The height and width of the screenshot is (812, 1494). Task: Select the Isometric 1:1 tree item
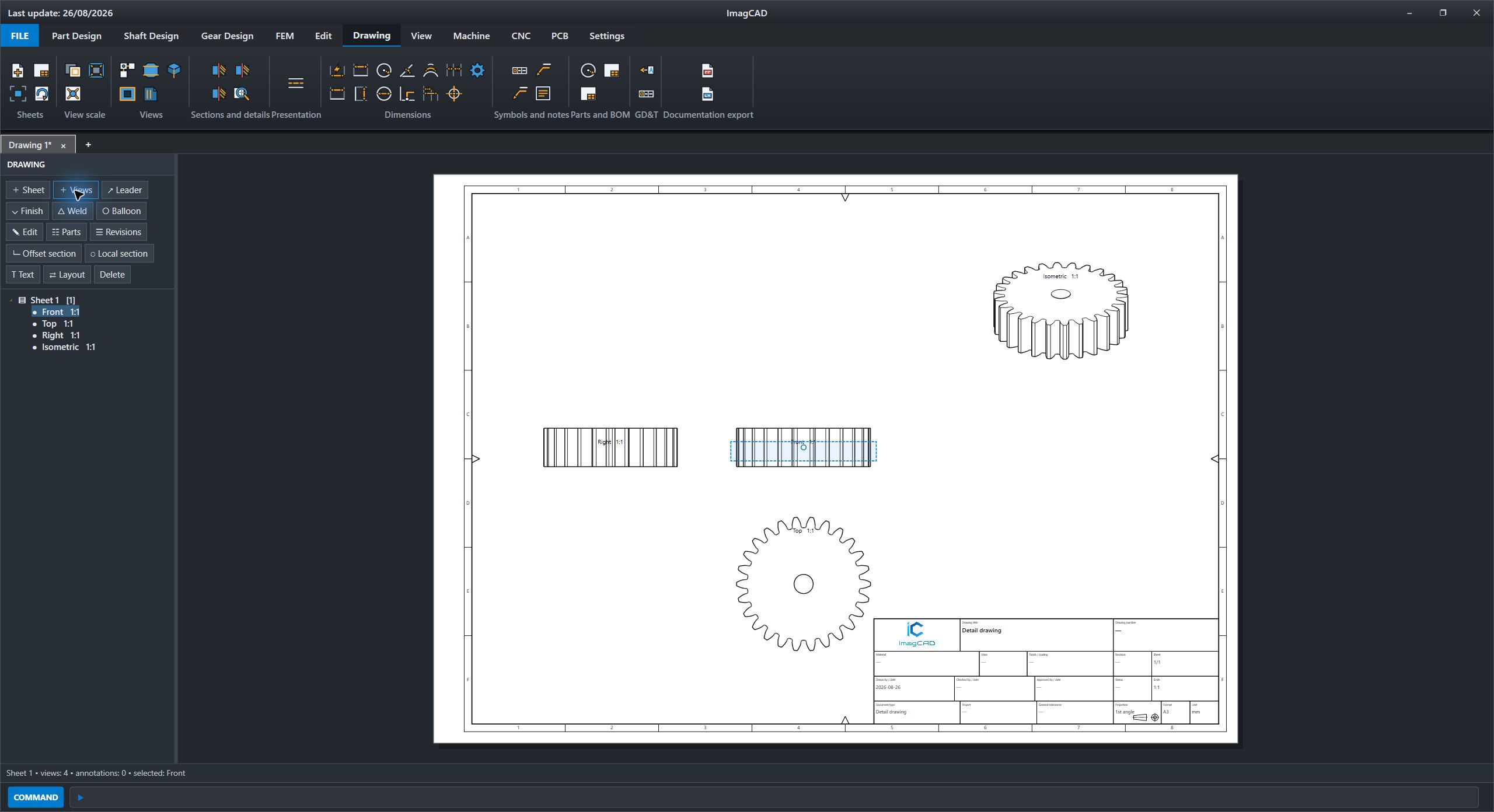68,346
